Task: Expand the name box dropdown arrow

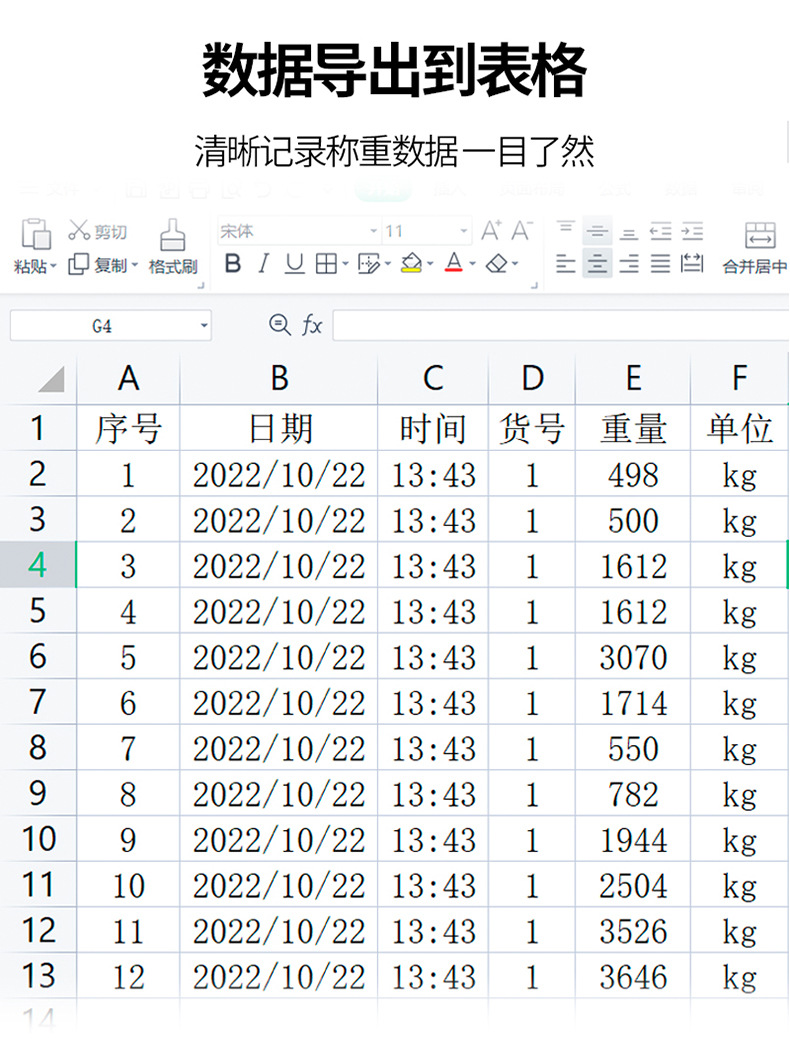Action: [x=204, y=326]
